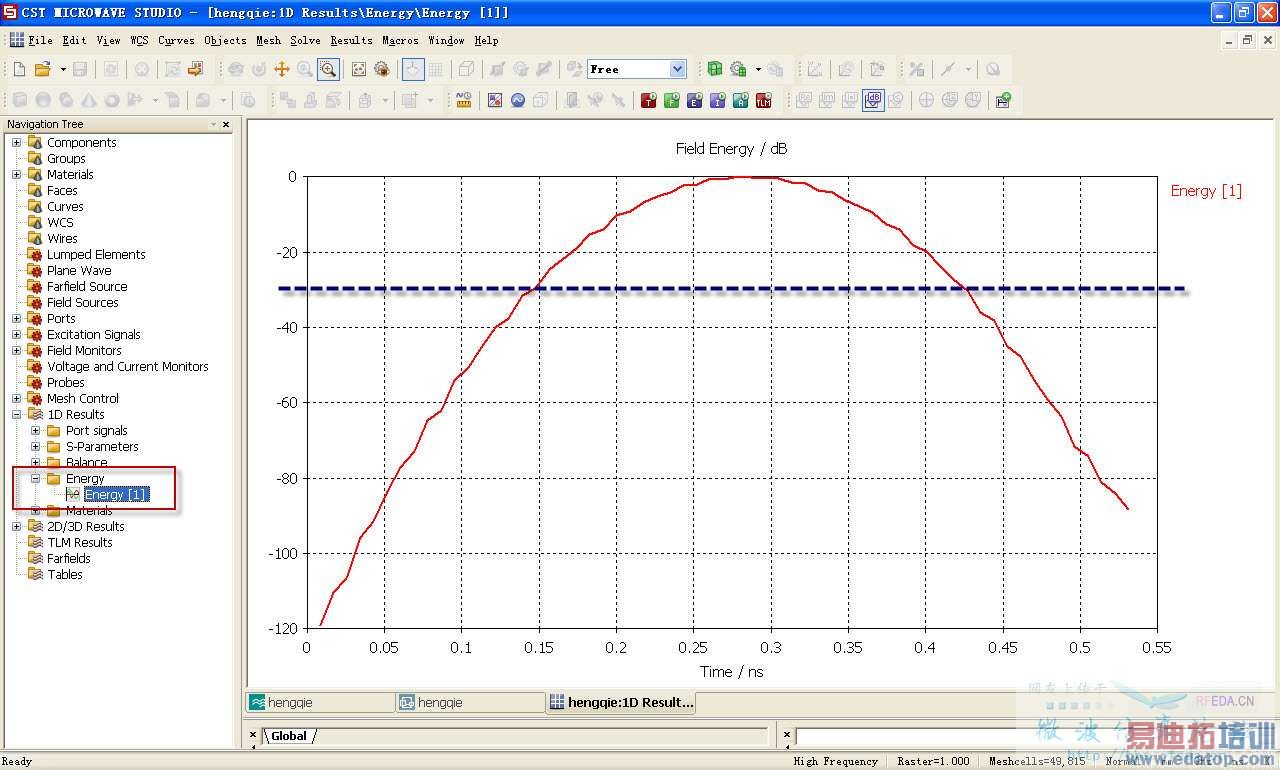Open the Free view mode combo box
This screenshot has width=1280, height=770.
click(x=637, y=69)
